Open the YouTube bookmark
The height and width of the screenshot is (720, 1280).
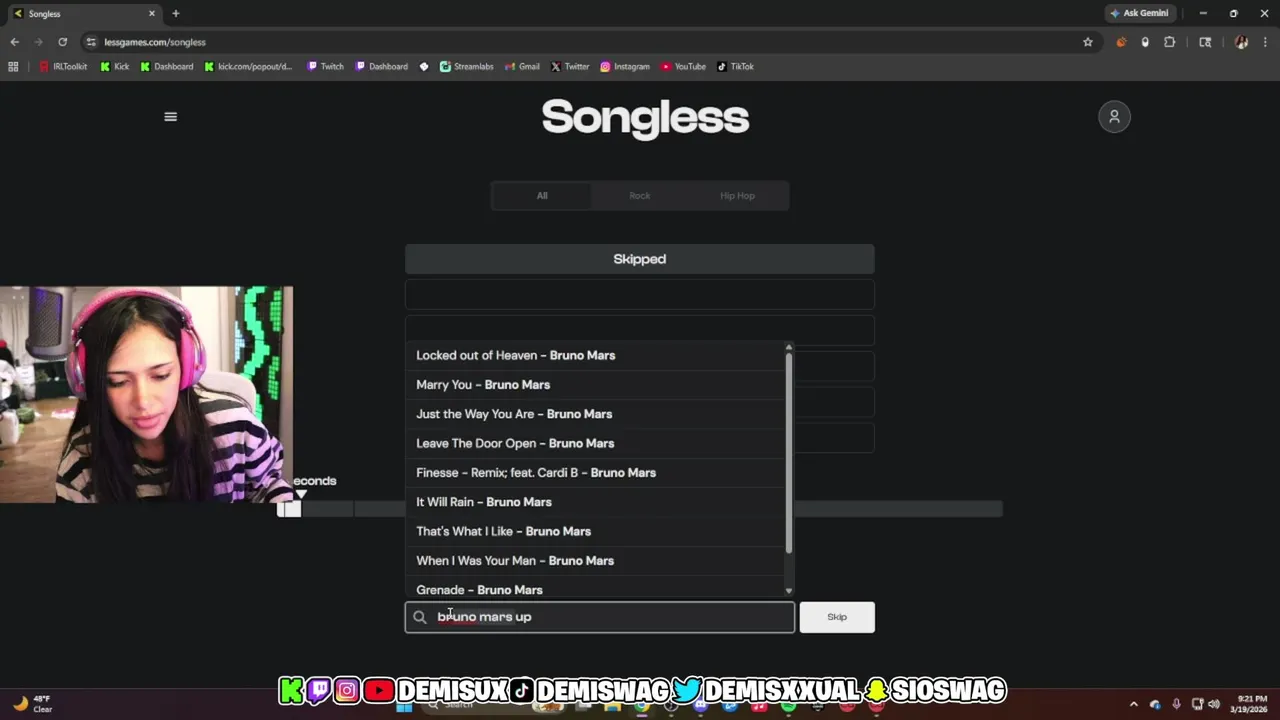(684, 67)
